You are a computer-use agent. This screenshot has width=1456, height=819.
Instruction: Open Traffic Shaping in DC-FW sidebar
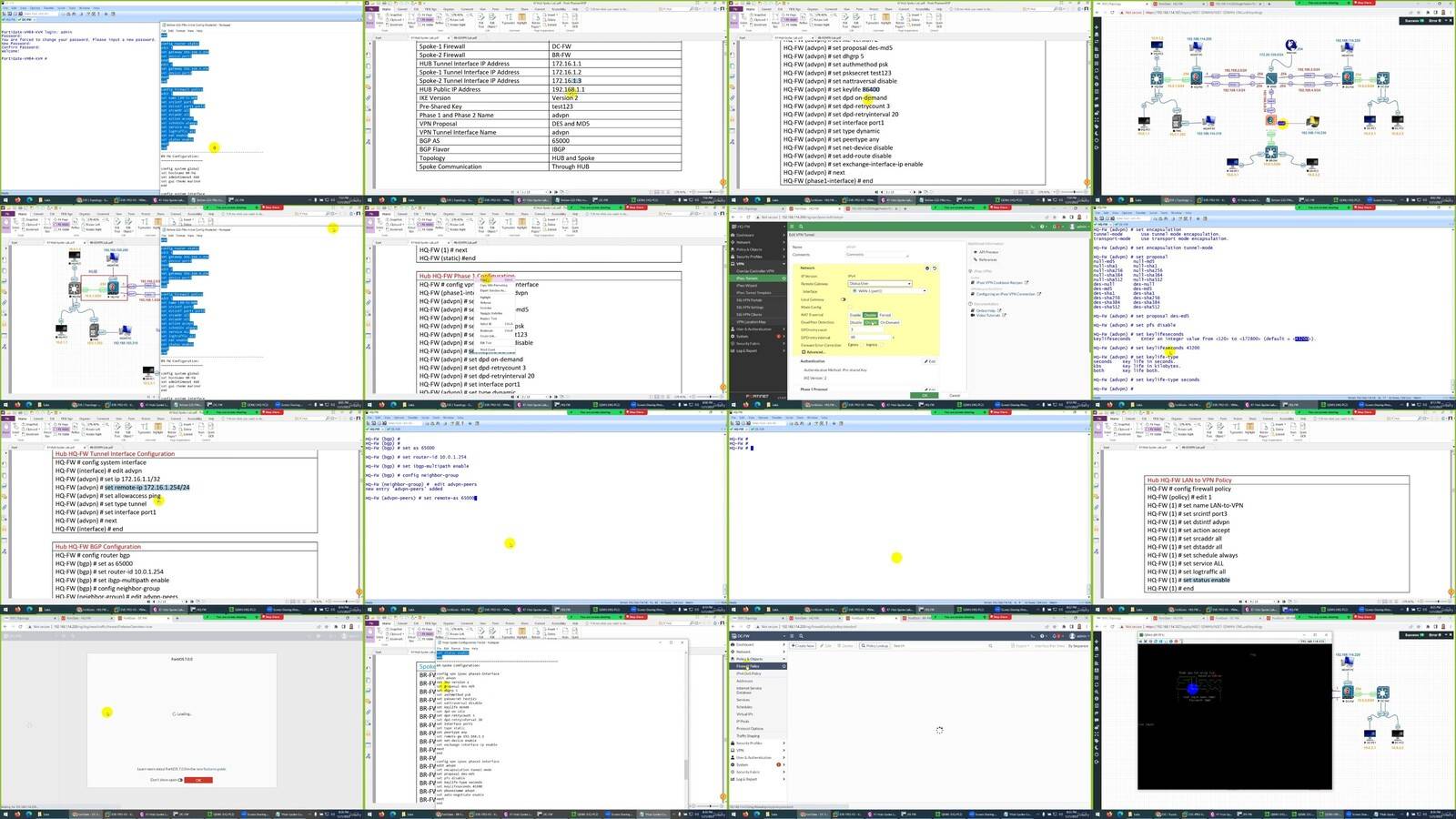(748, 735)
